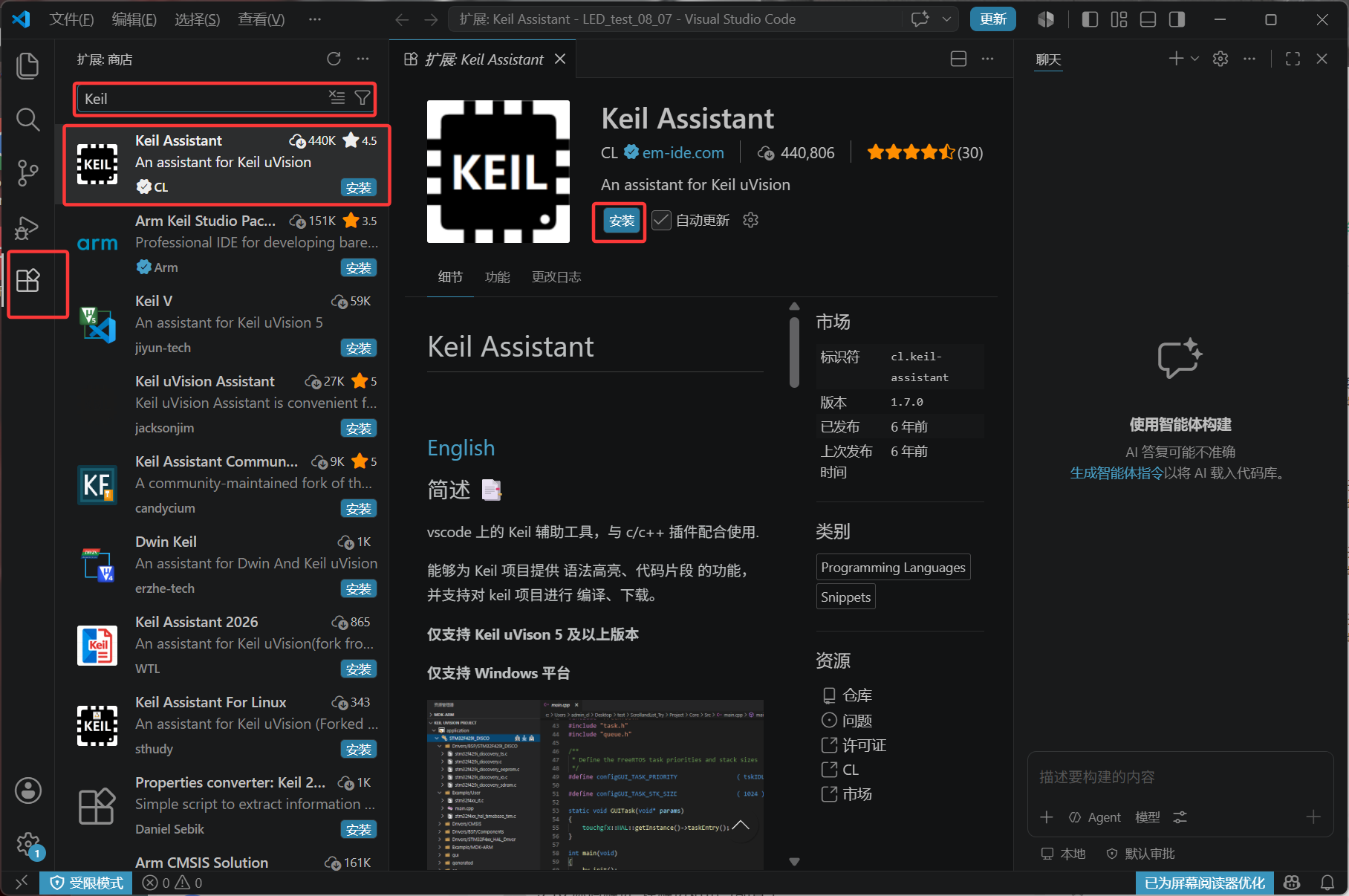
Task: Open the Run and Debug view
Action: coord(27,227)
